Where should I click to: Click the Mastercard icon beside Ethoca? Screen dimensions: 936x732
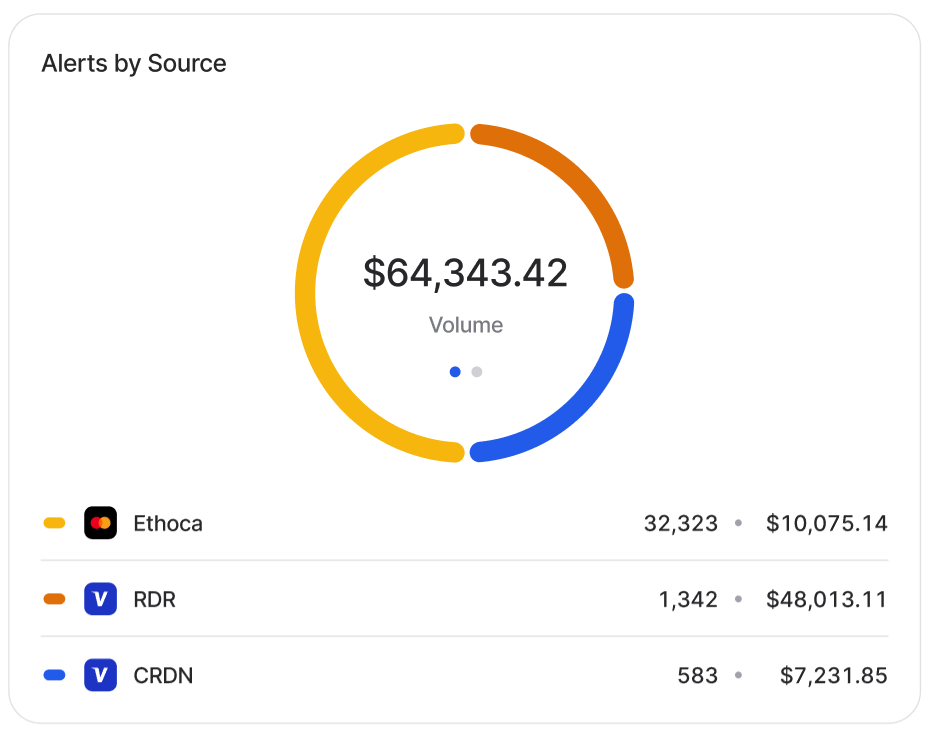pyautogui.click(x=100, y=523)
